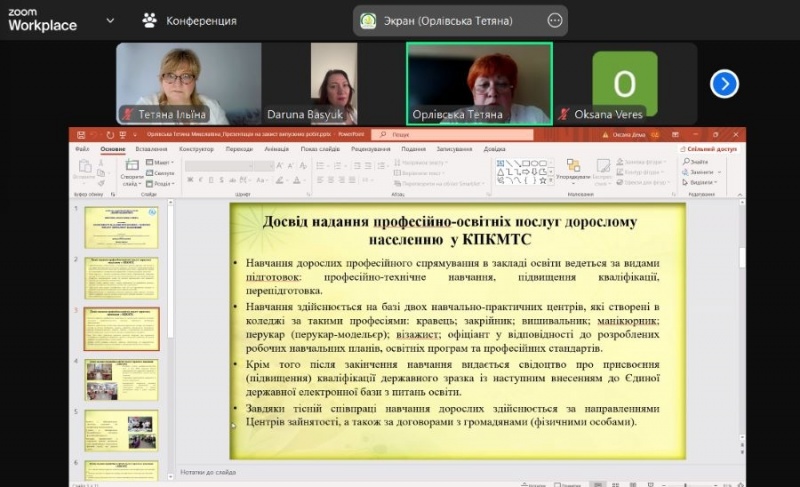Show next participants with the blue arrow
Screen dimensions: 800x487
click(724, 83)
